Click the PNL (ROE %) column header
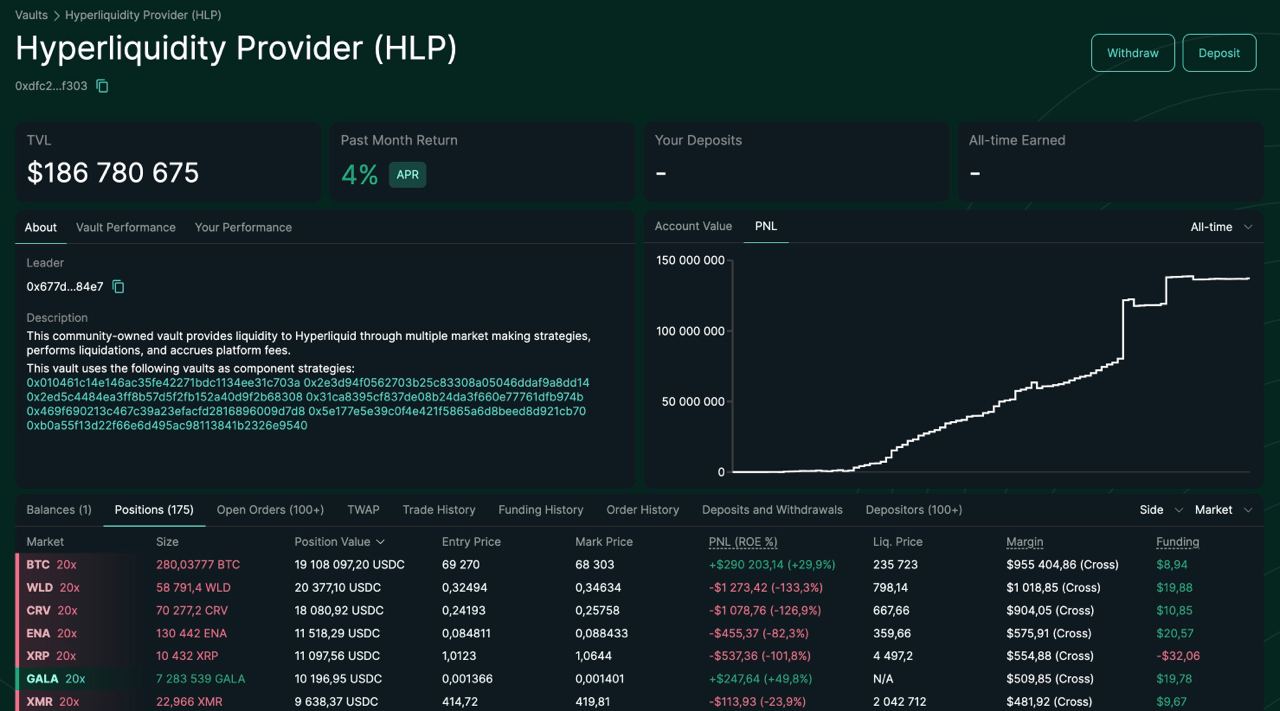 tap(743, 542)
